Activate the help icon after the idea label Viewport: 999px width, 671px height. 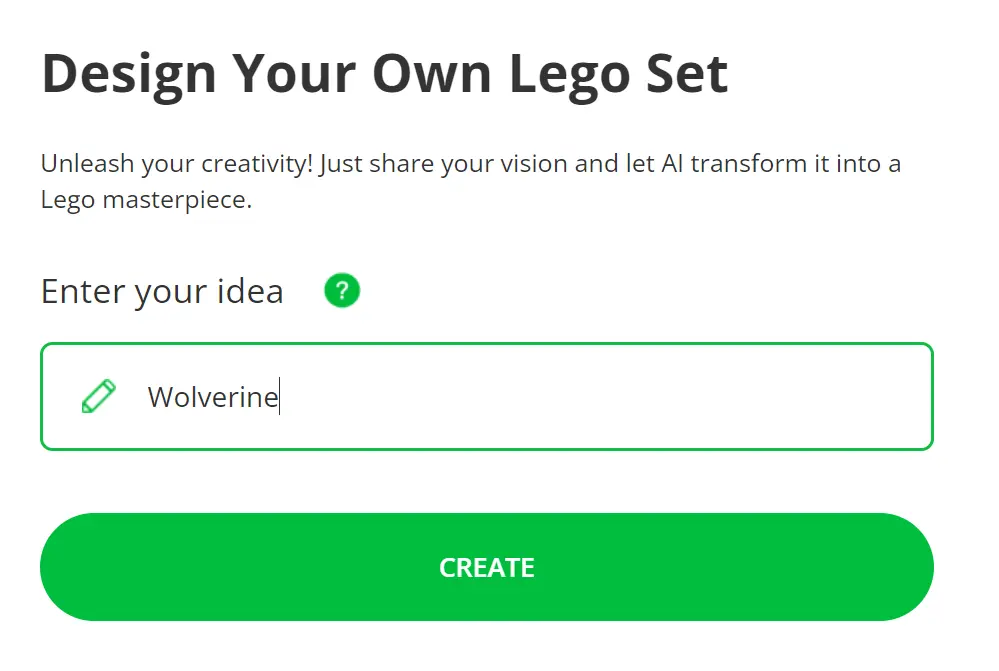[x=341, y=290]
